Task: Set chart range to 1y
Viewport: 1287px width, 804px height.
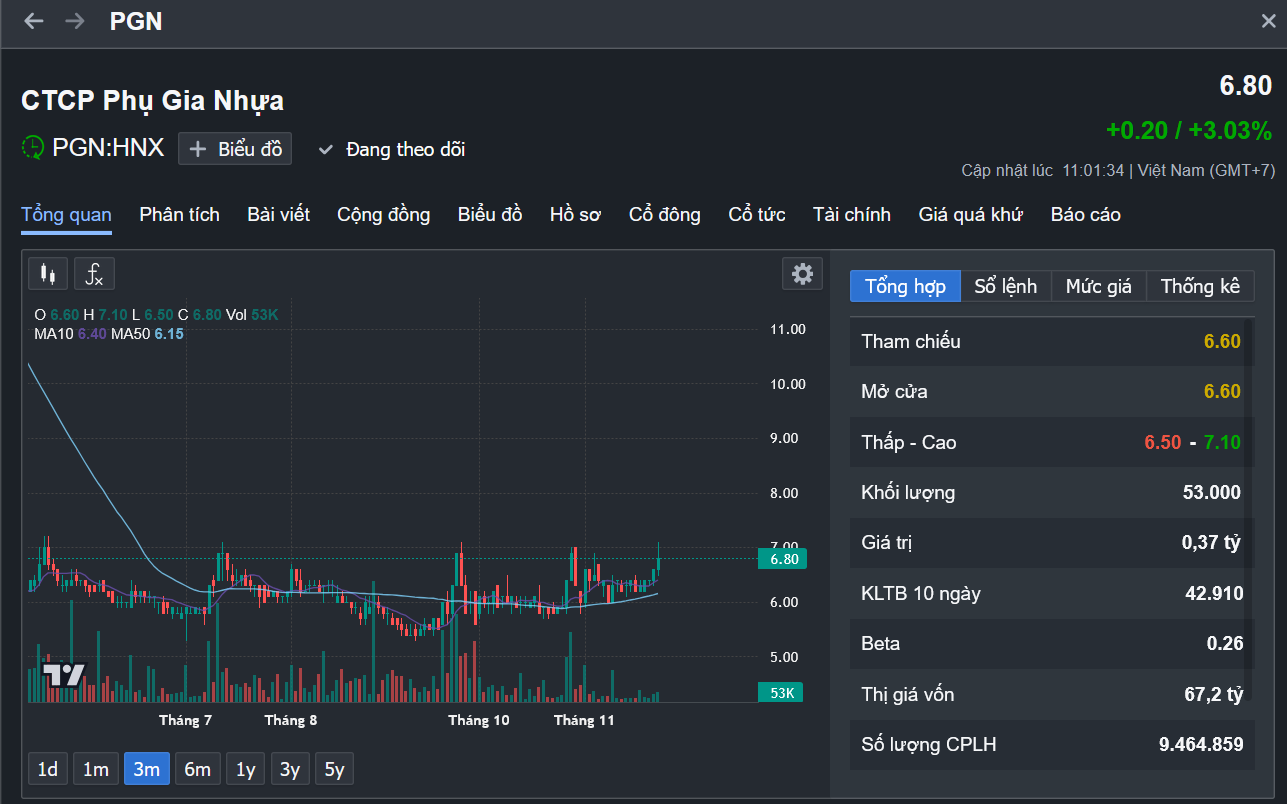Action: pyautogui.click(x=246, y=769)
